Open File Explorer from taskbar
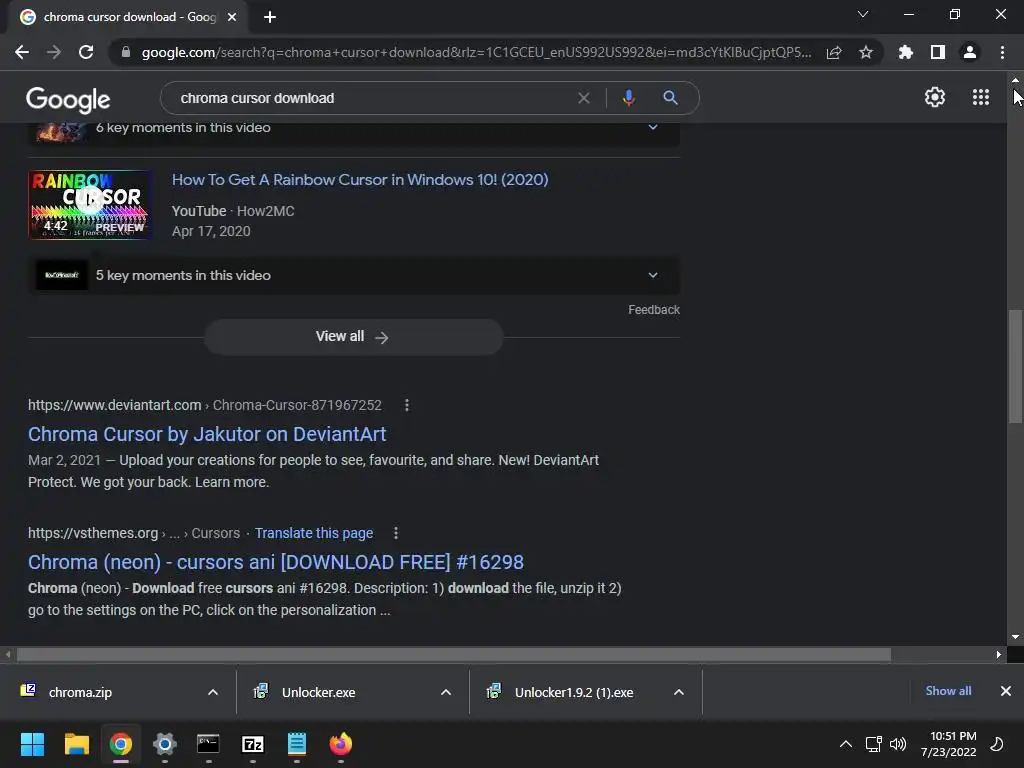The width and height of the screenshot is (1024, 768). [x=76, y=744]
